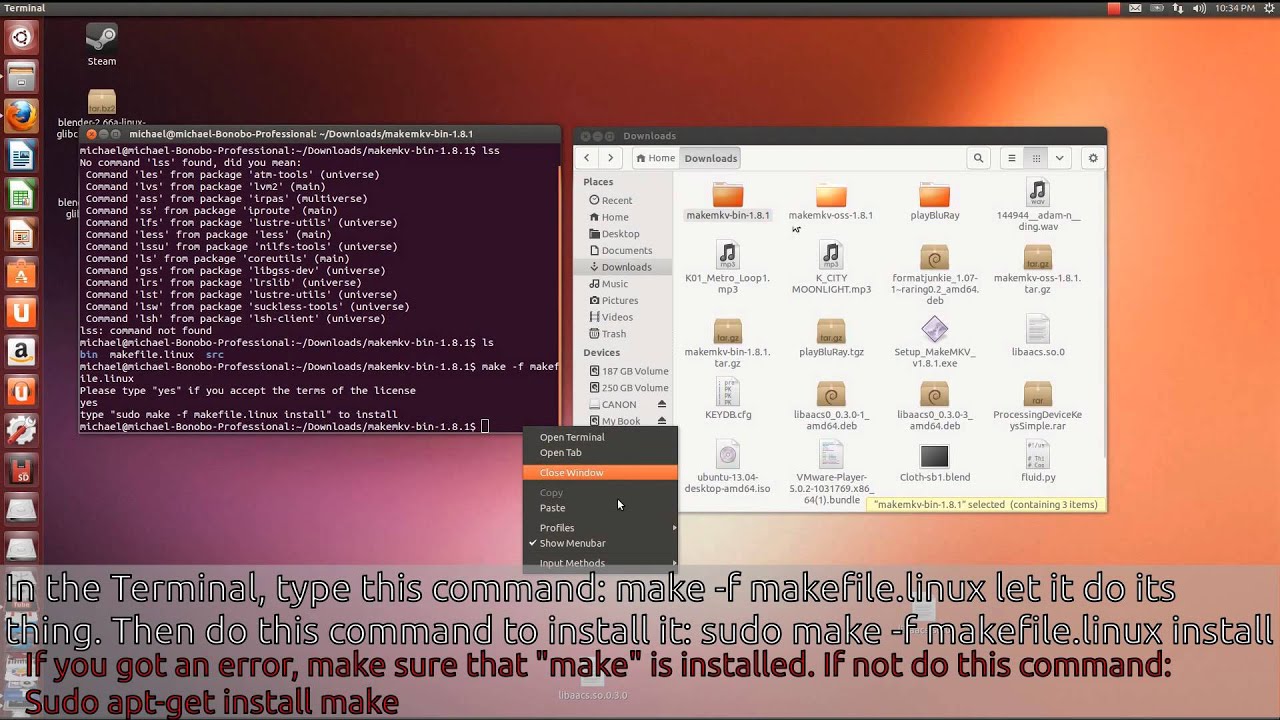Select K_CITY MOONLIGHT.mp3 audio file
1280x720 pixels.
[x=830, y=268]
